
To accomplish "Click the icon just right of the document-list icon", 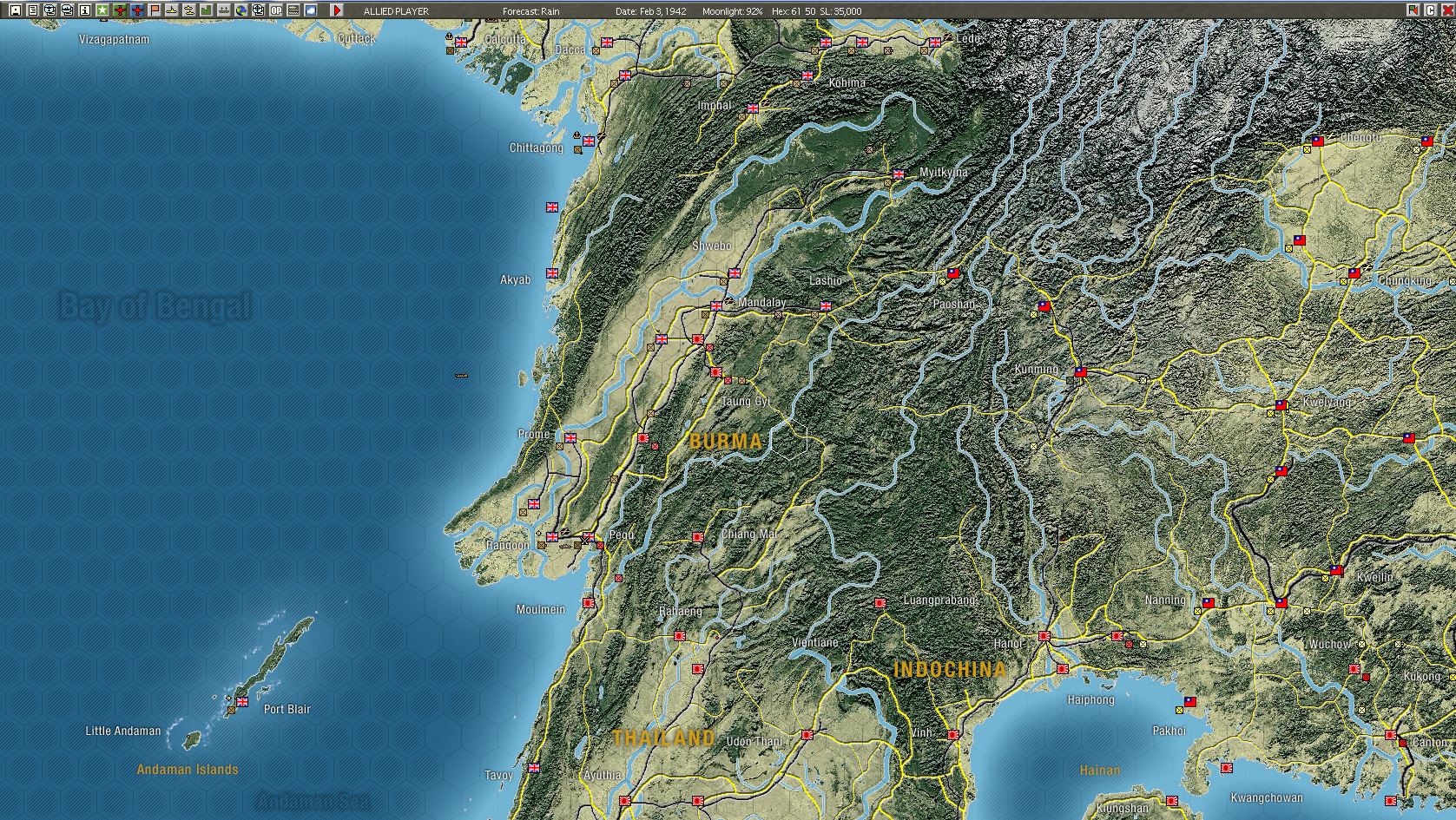I will pyautogui.click(x=50, y=10).
